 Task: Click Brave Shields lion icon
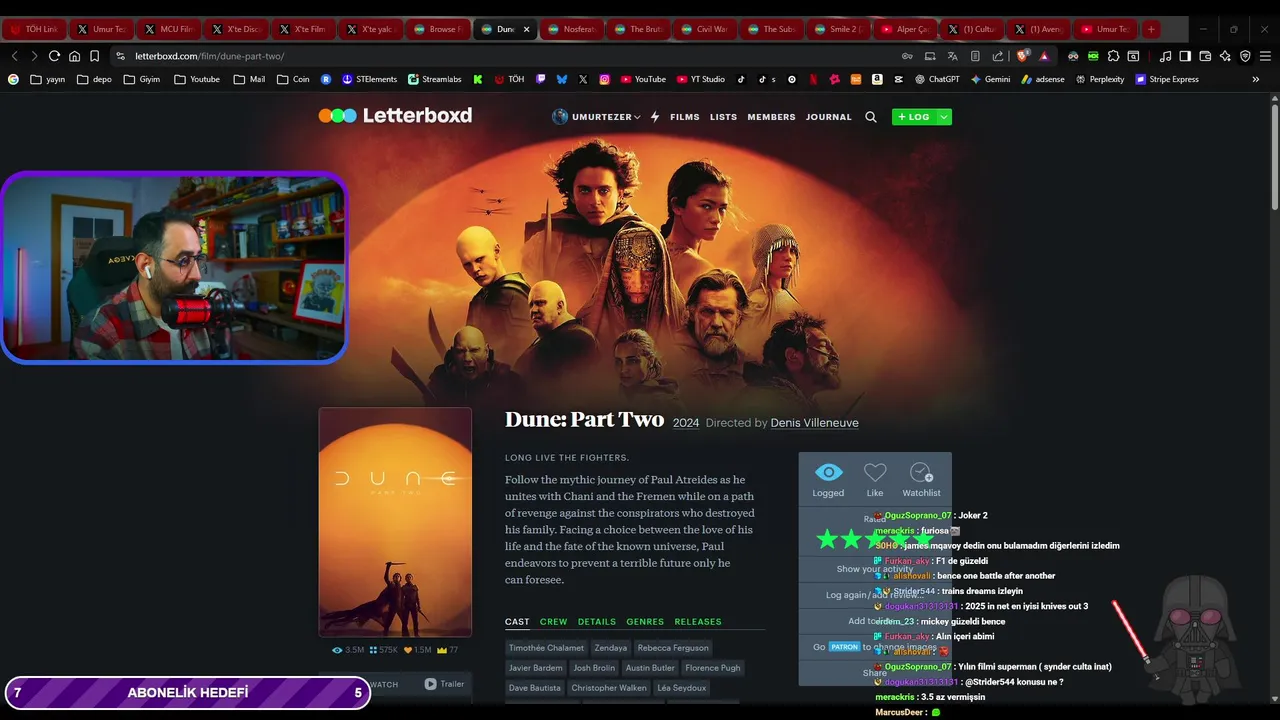pyautogui.click(x=1022, y=56)
